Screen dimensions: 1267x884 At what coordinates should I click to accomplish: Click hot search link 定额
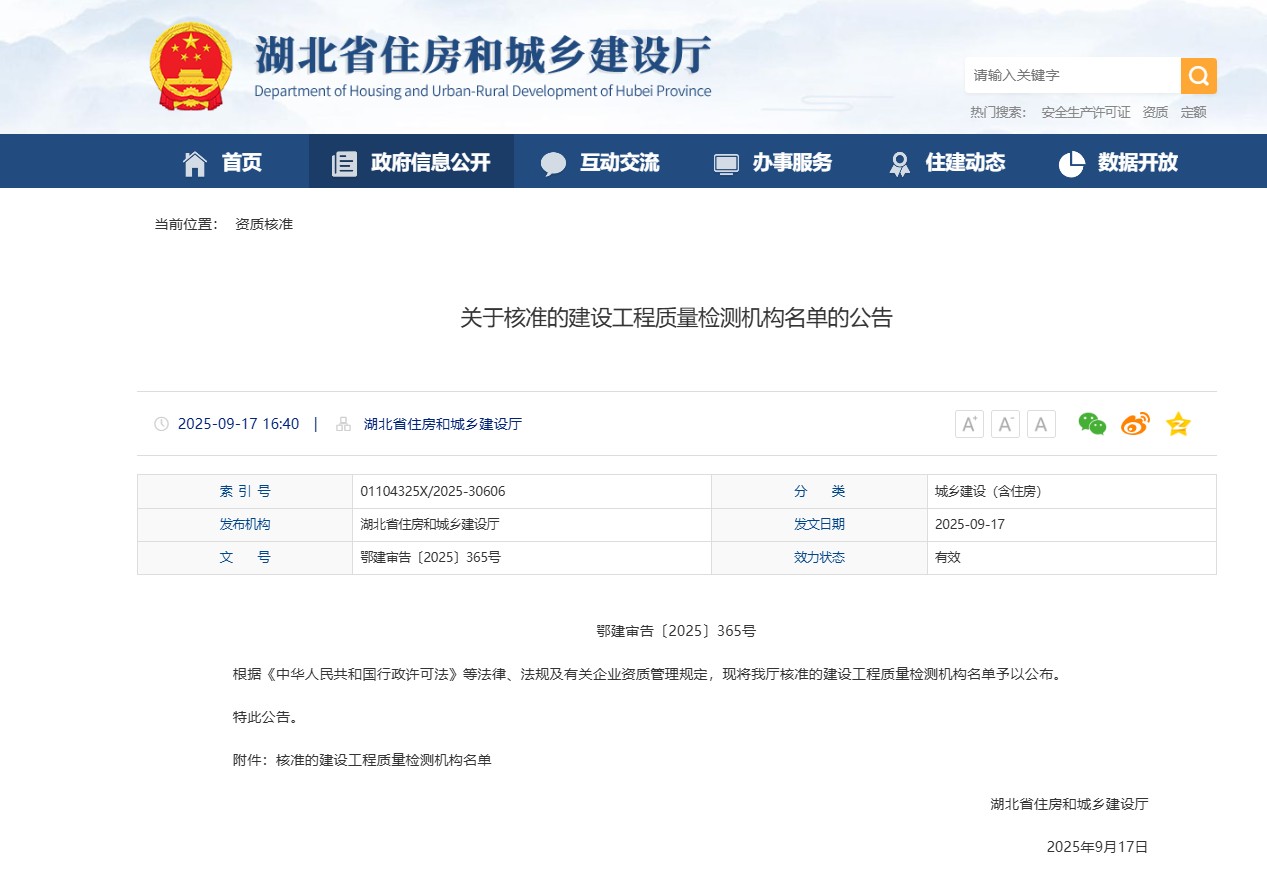tap(1193, 112)
